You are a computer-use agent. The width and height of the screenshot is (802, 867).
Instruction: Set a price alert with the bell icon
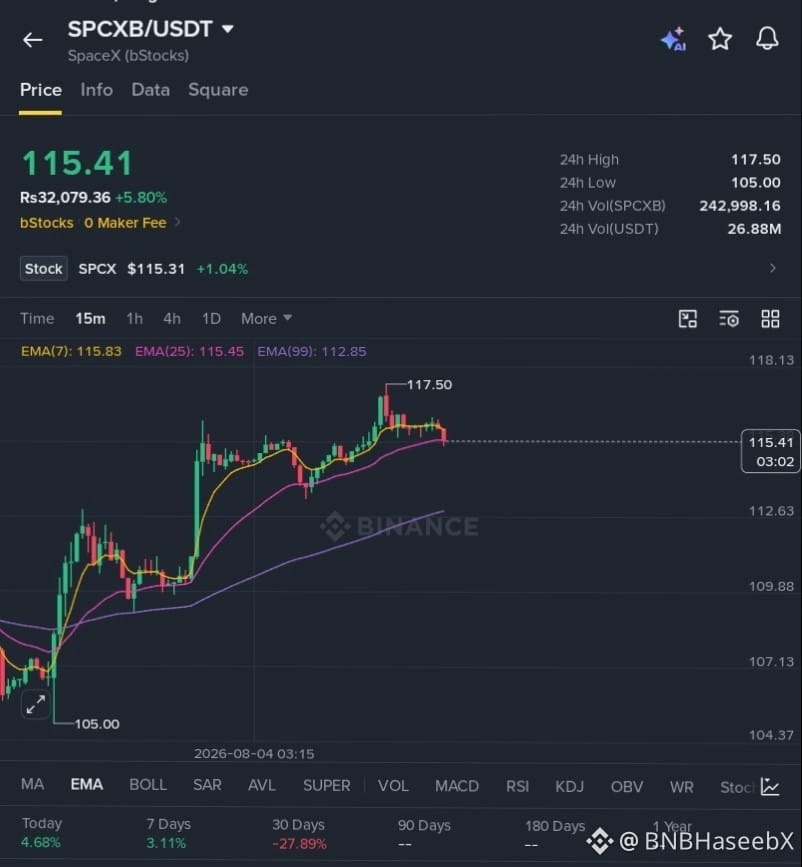(767, 39)
